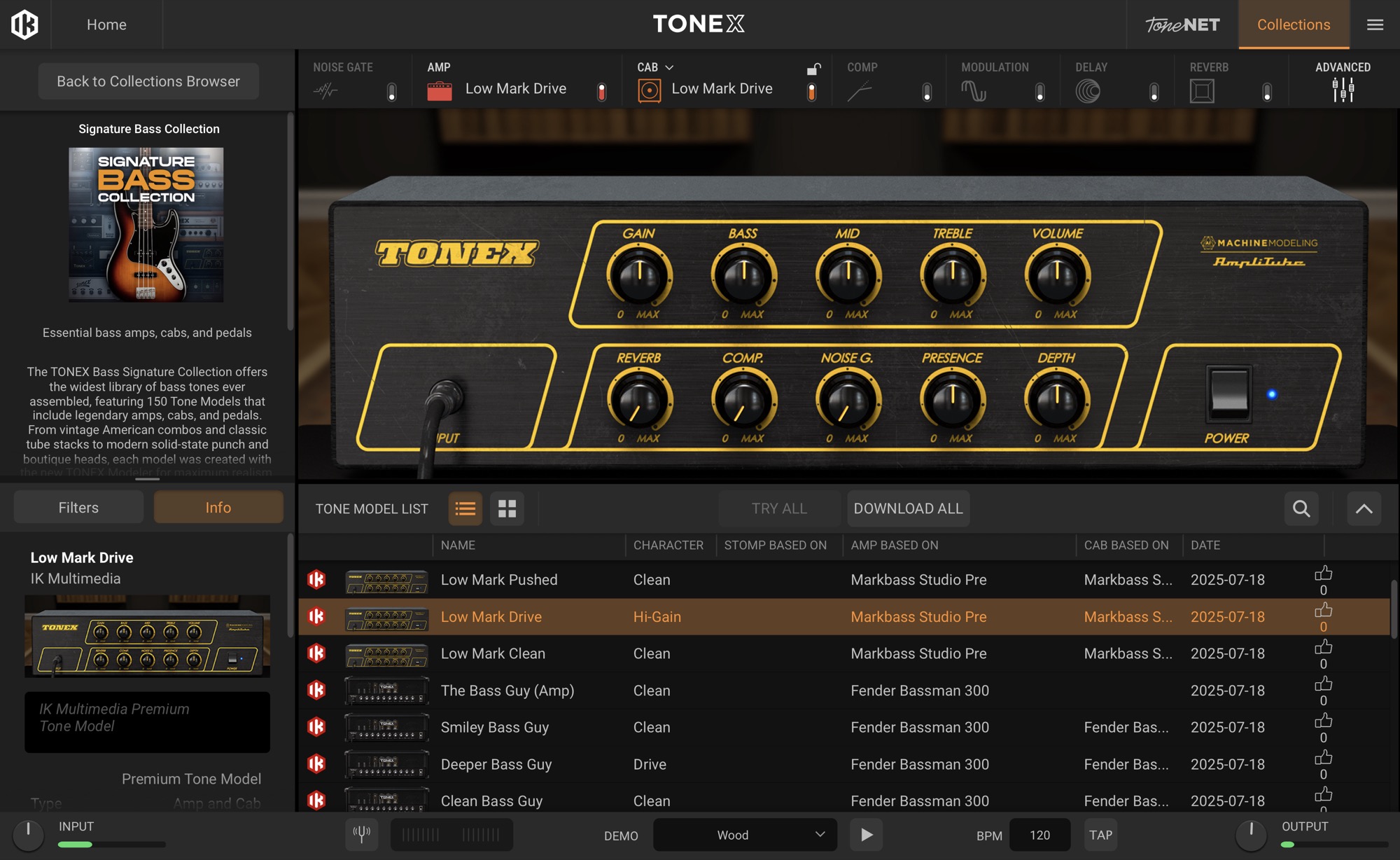
Task: Switch to grid view of tone models
Action: tap(507, 508)
